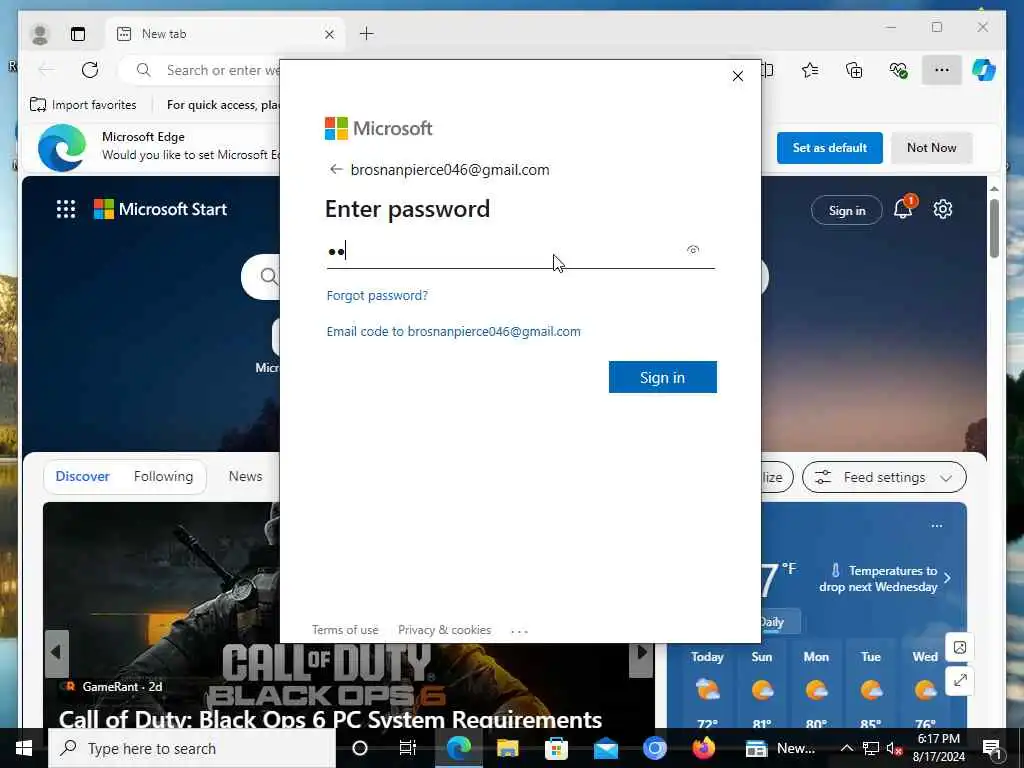Open File Explorer from taskbar
The image size is (1024, 768).
tap(507, 748)
